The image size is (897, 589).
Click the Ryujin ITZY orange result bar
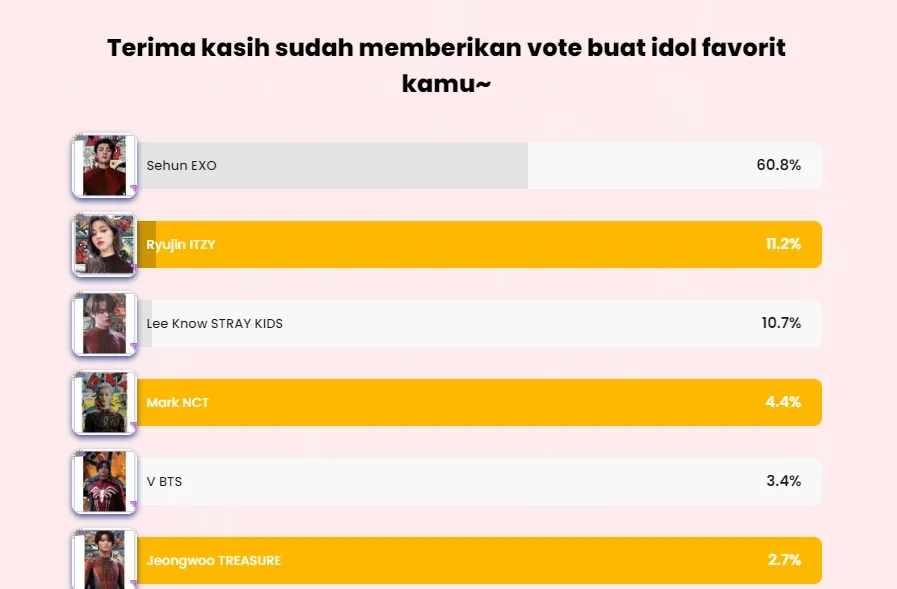click(x=479, y=244)
